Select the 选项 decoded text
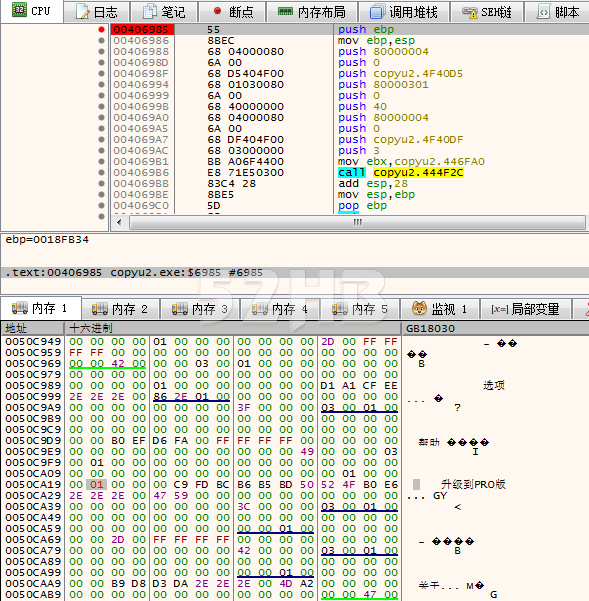The height and width of the screenshot is (601, 589). click(494, 385)
